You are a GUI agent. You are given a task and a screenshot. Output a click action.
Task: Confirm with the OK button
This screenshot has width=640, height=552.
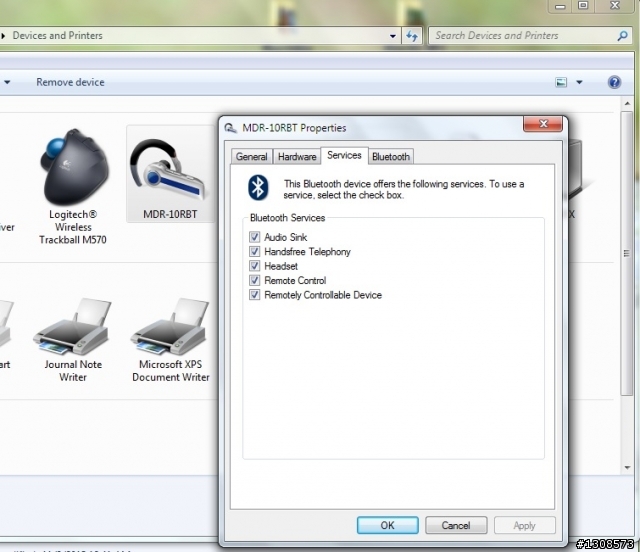[x=387, y=525]
